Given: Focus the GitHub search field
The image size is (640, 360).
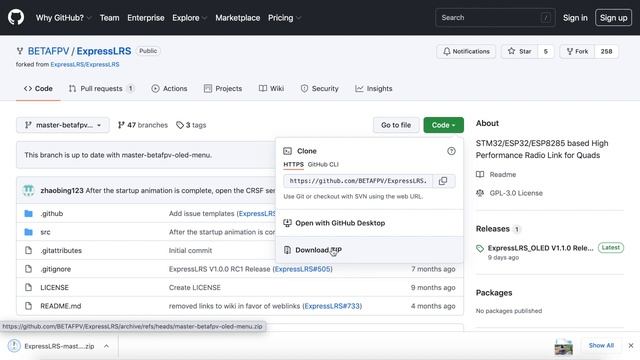Looking at the screenshot, I should click(495, 18).
